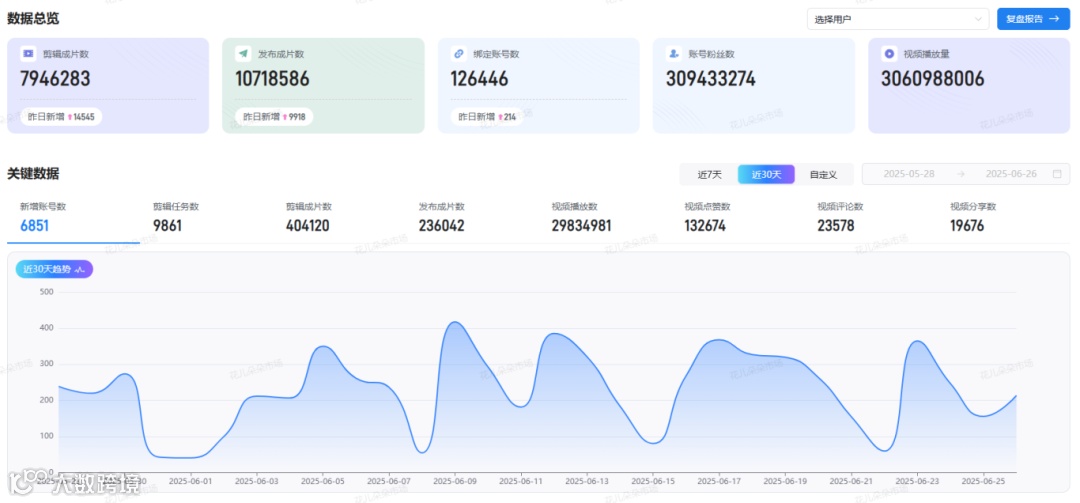The height and width of the screenshot is (503, 1080).
Task: Click the 账号粉丝数 user icon
Action: (x=674, y=53)
